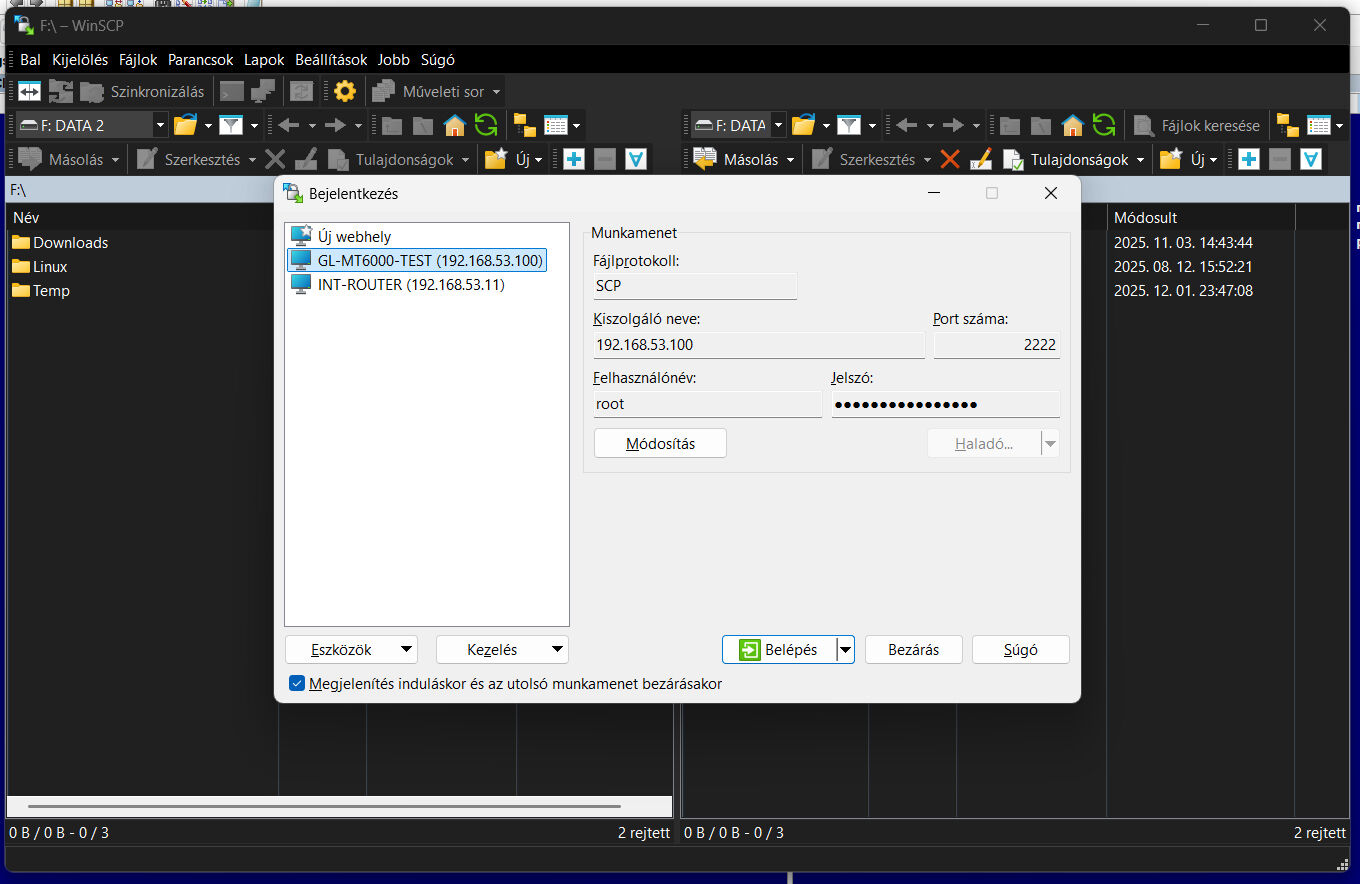Click the Jelszó password field
Viewport: 1360px width, 884px height.
pos(945,404)
